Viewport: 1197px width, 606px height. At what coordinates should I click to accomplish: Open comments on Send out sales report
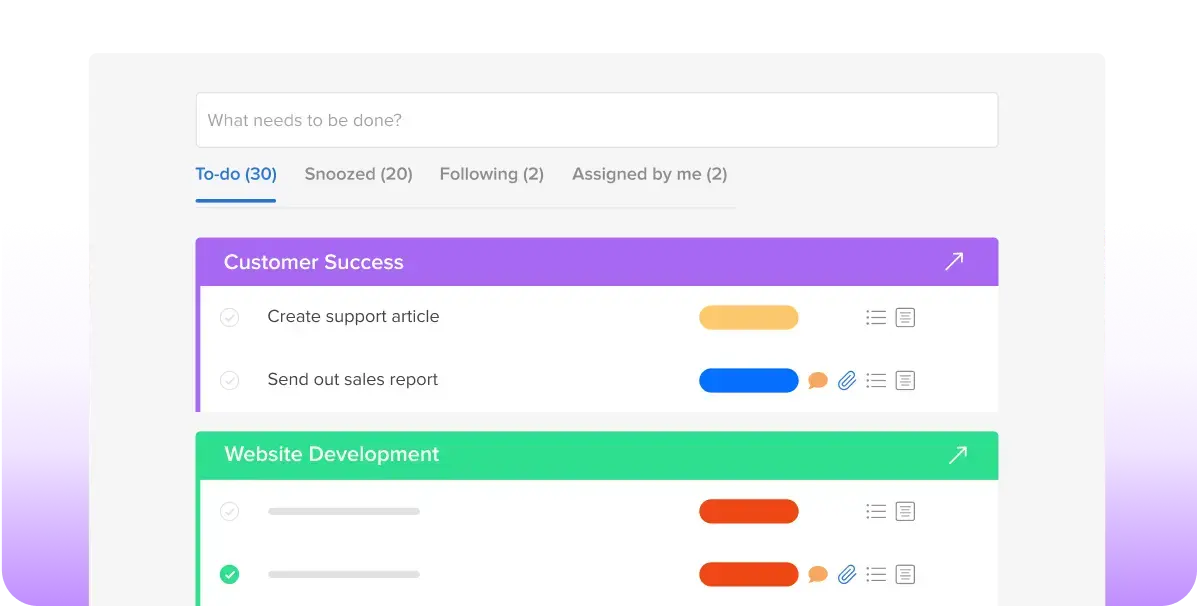[817, 380]
